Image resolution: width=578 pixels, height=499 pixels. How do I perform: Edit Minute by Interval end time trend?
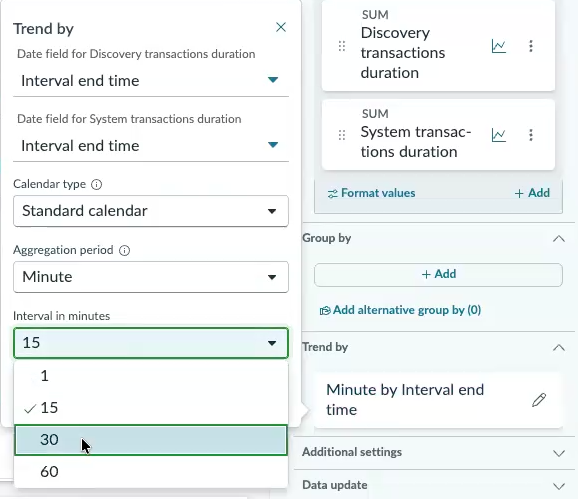(539, 400)
